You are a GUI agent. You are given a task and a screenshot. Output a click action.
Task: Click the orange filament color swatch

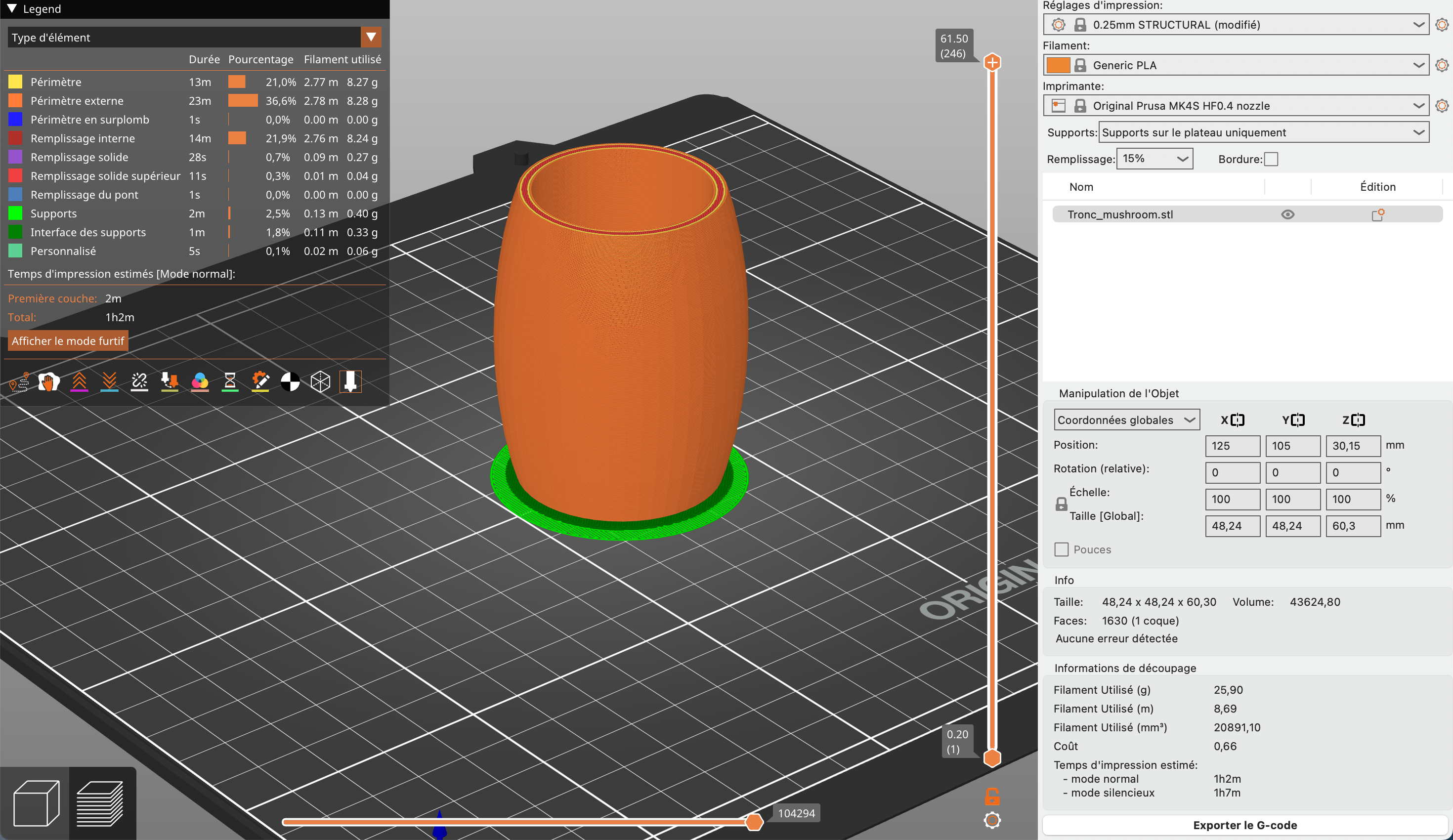tap(1058, 65)
